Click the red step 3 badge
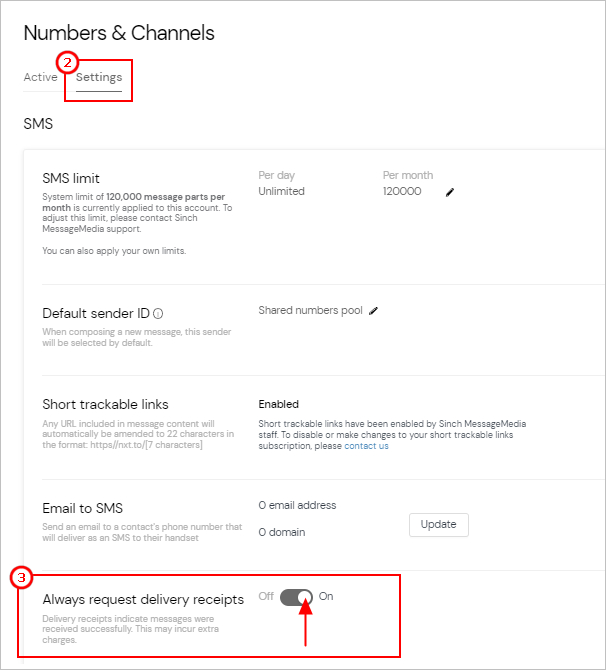Image resolution: width=606 pixels, height=670 pixels. tap(20, 577)
